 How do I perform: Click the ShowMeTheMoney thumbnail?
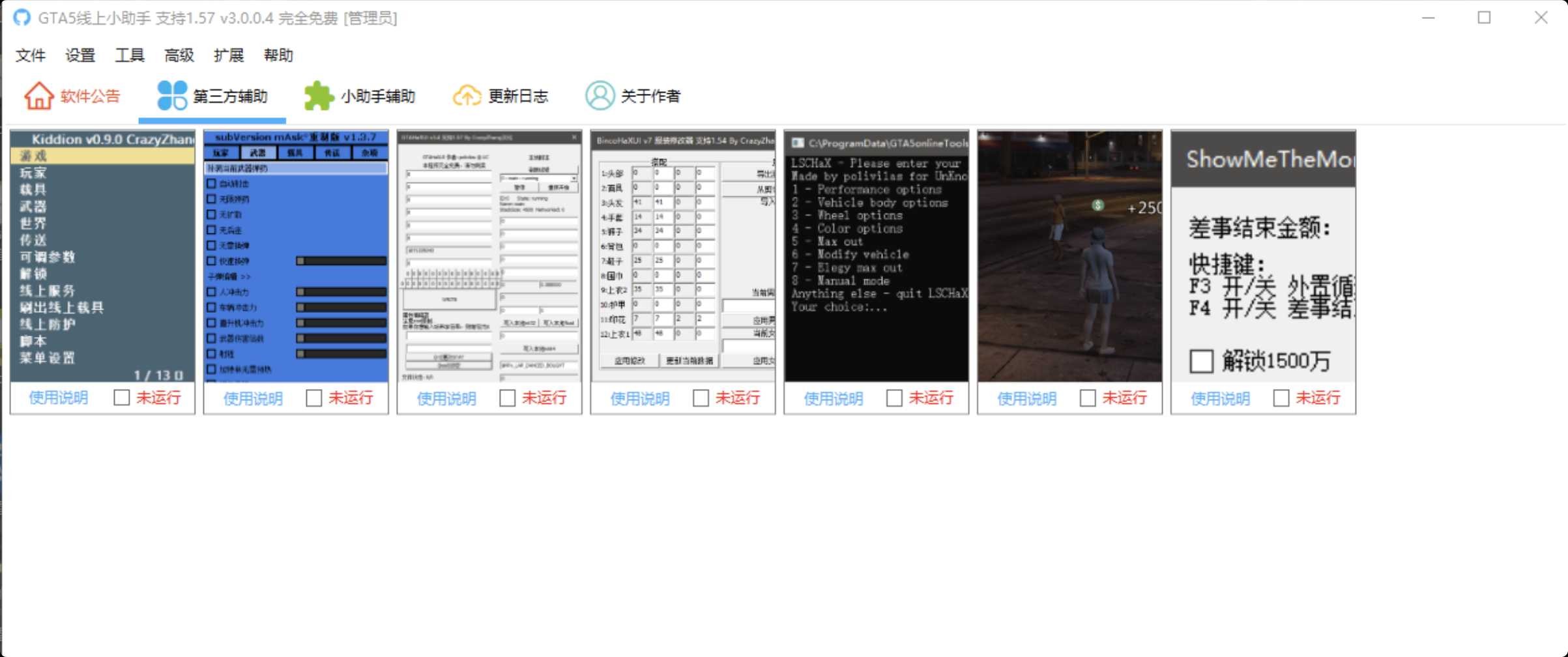(x=1264, y=256)
